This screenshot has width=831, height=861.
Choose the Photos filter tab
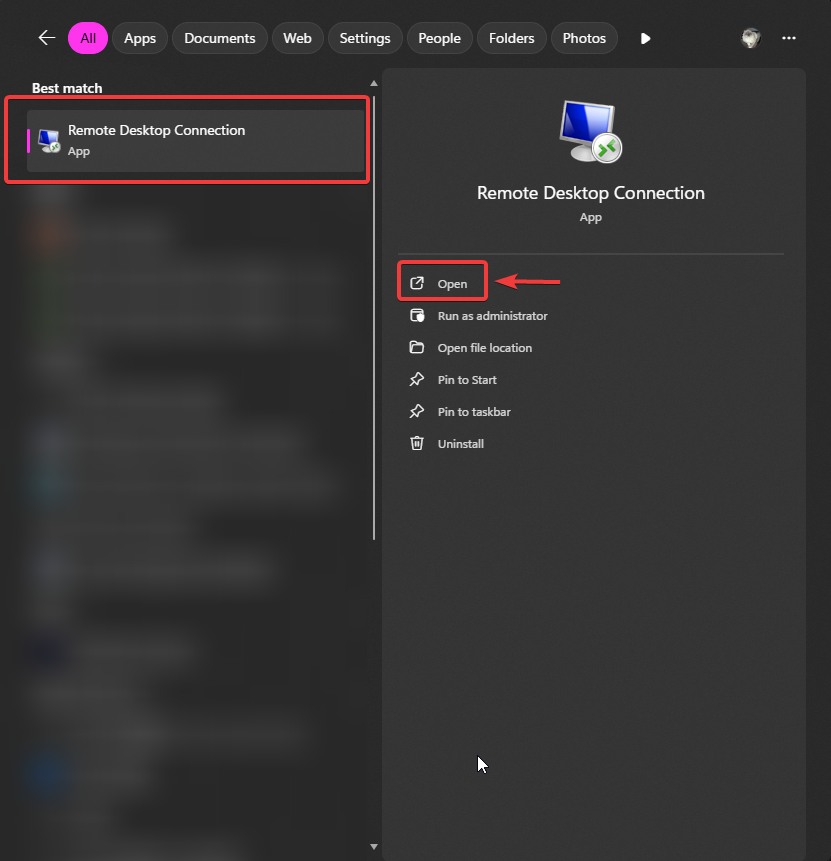coord(584,38)
